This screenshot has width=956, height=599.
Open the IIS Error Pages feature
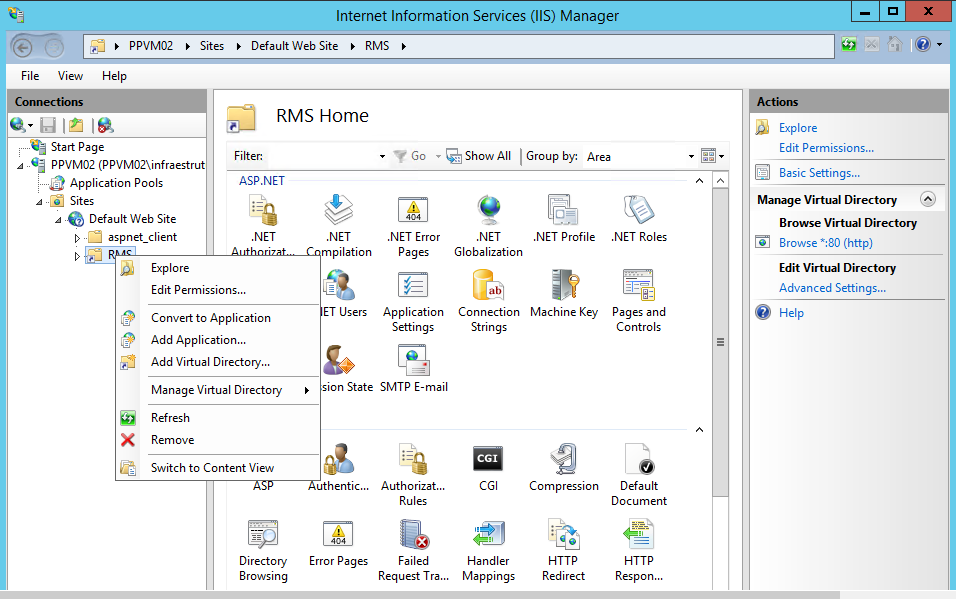coord(338,542)
